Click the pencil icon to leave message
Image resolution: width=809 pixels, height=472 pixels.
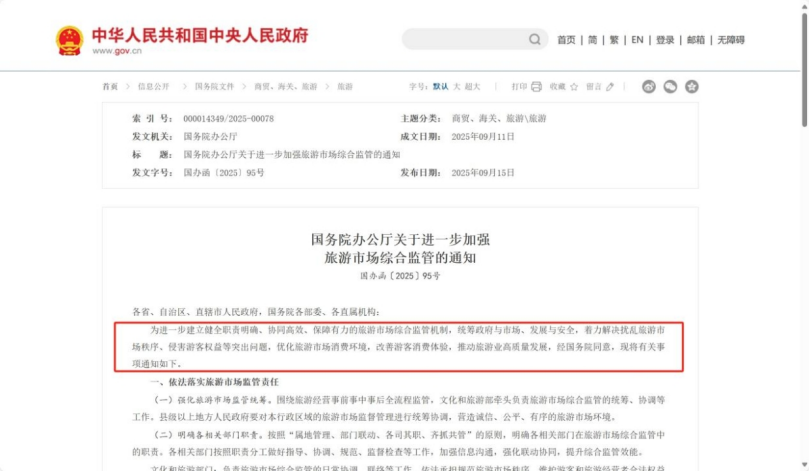tap(611, 87)
